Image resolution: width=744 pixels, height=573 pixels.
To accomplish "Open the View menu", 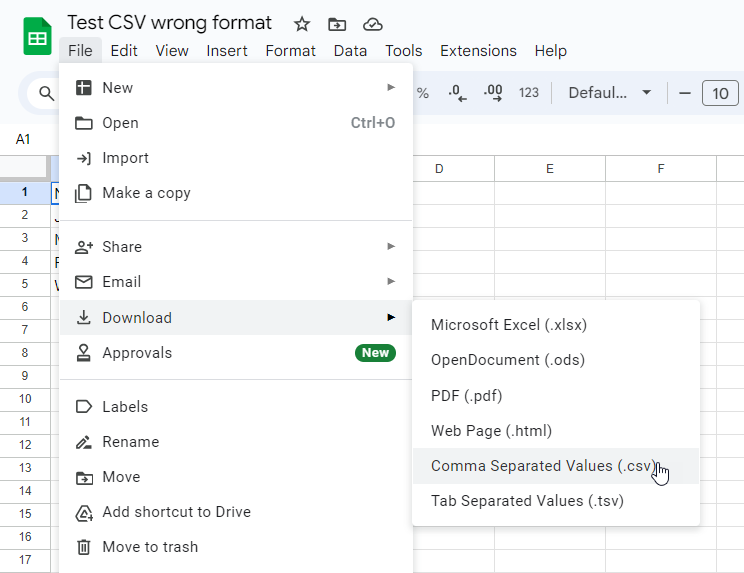I will [172, 51].
